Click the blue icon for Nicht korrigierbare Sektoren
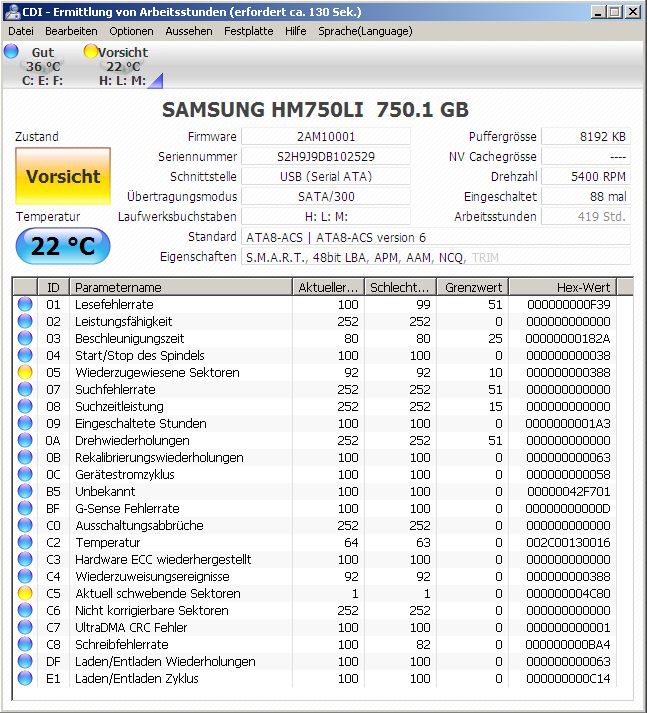647x713 pixels. click(x=25, y=610)
